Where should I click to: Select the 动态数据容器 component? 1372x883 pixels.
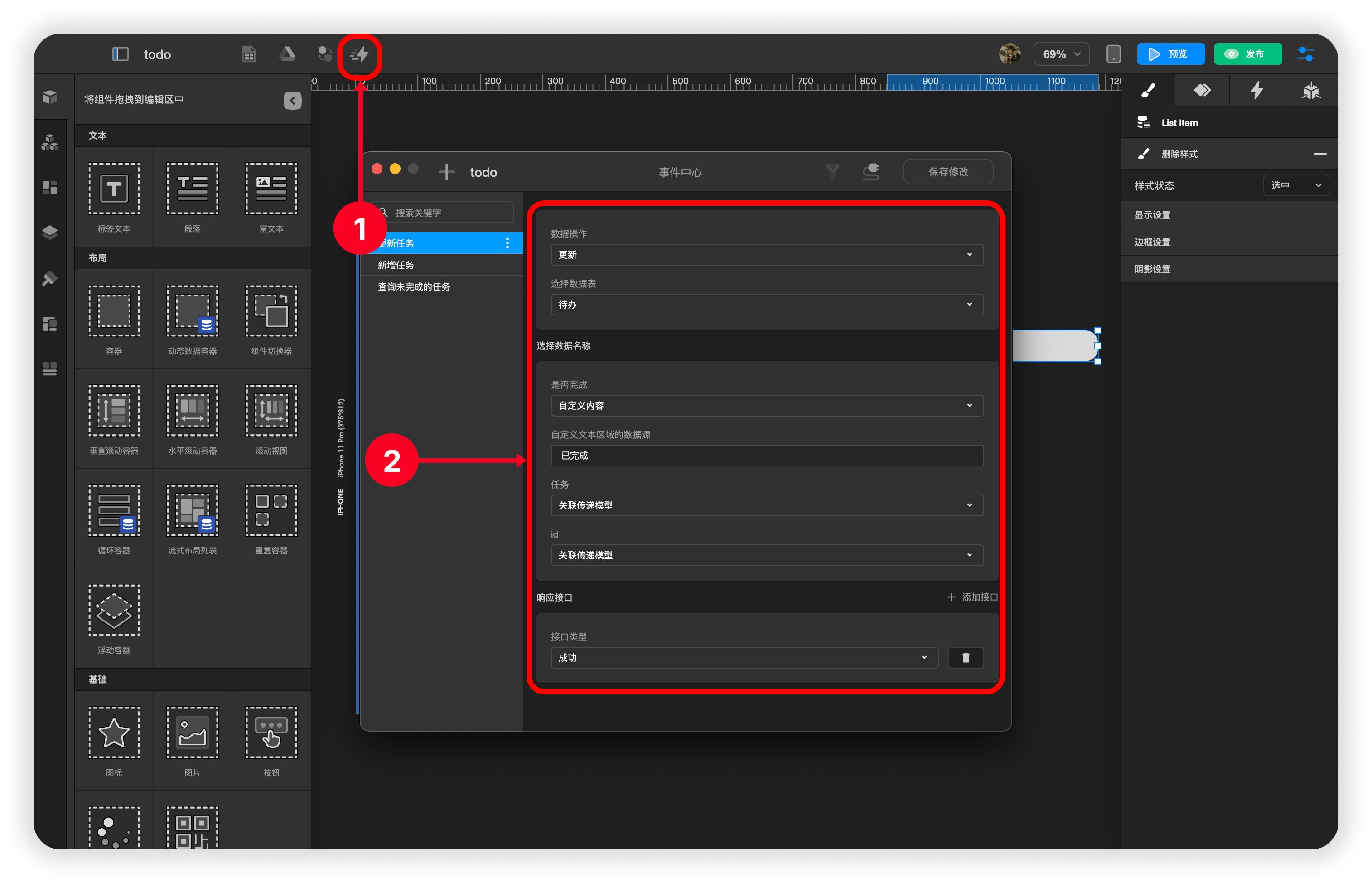tap(192, 318)
